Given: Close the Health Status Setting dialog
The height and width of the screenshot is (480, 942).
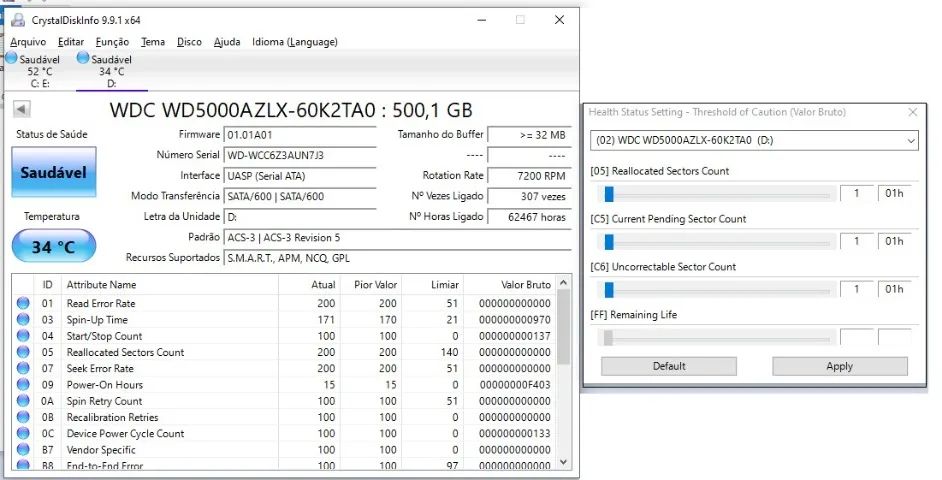Looking at the screenshot, I should [x=913, y=112].
